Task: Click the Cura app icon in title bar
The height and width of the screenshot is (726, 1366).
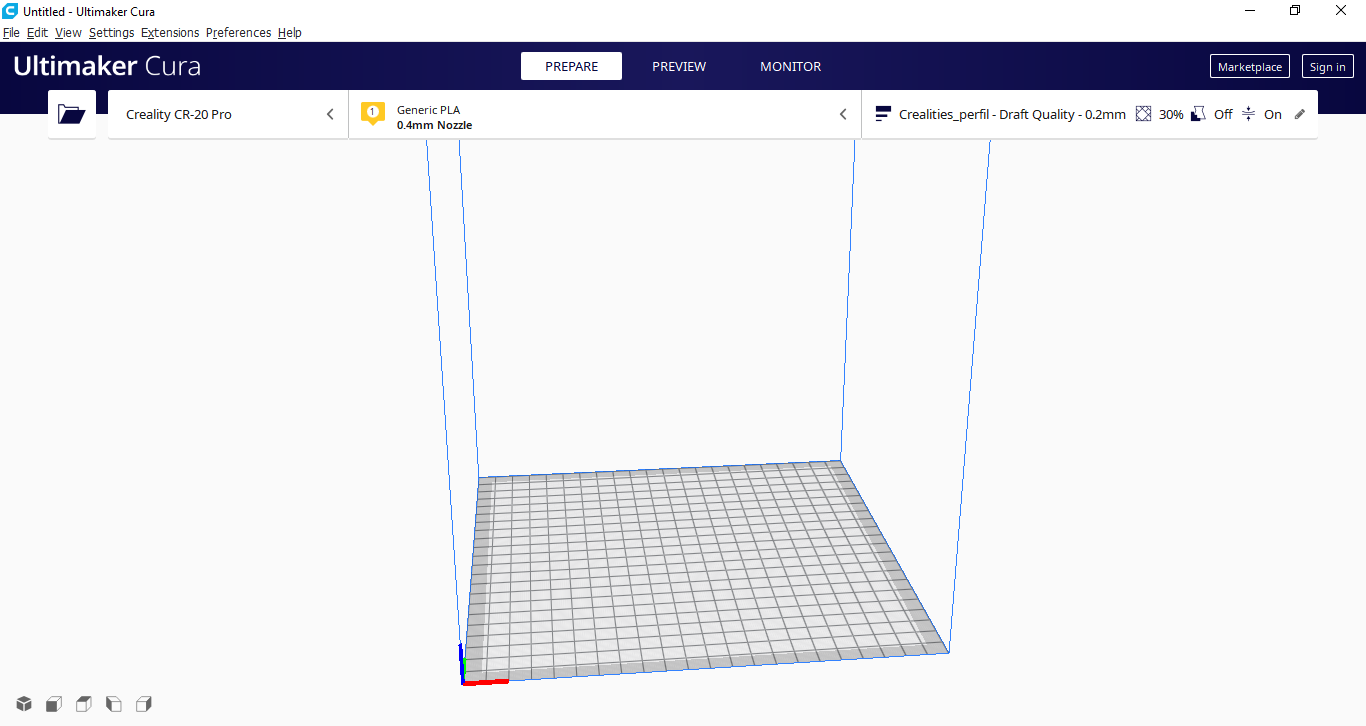Action: 10,11
